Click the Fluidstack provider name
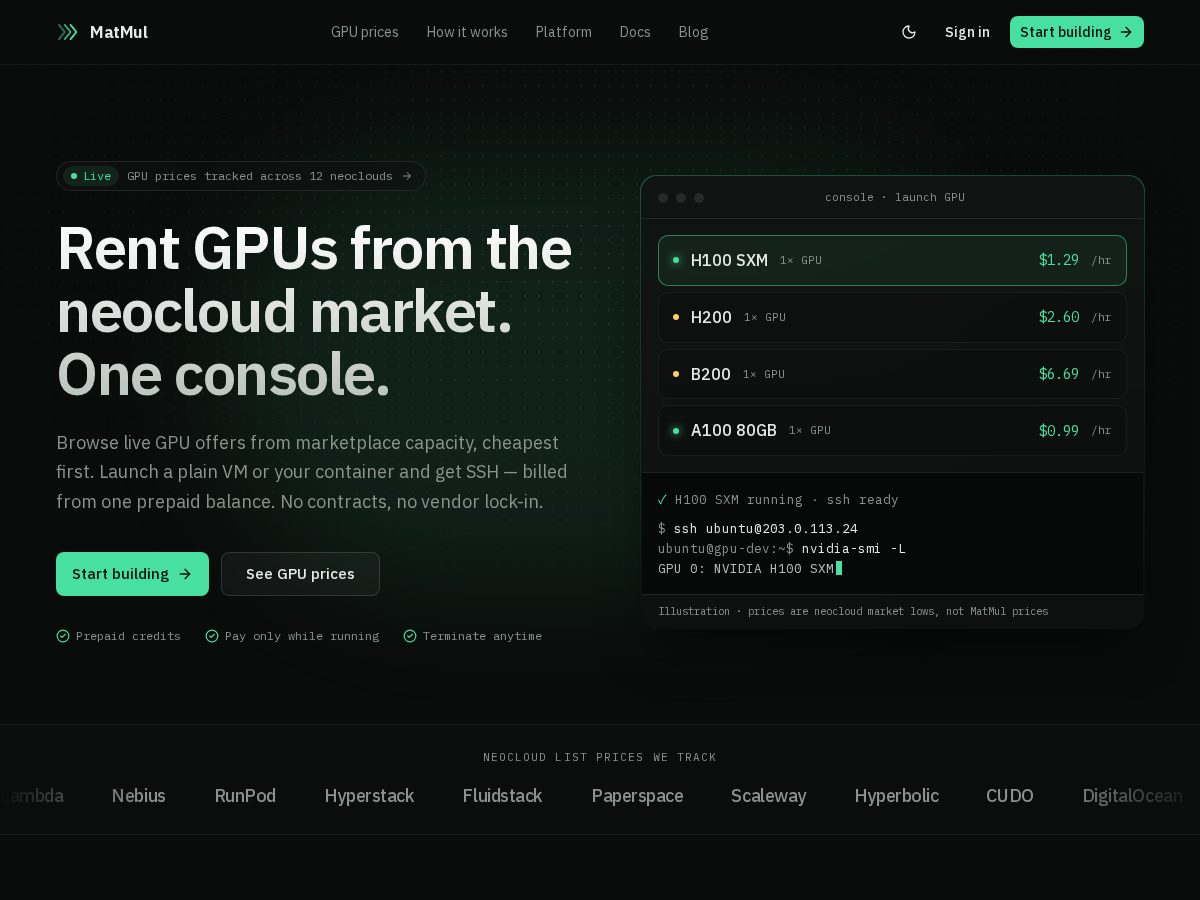Screen dimensions: 1200x900 (x=502, y=796)
